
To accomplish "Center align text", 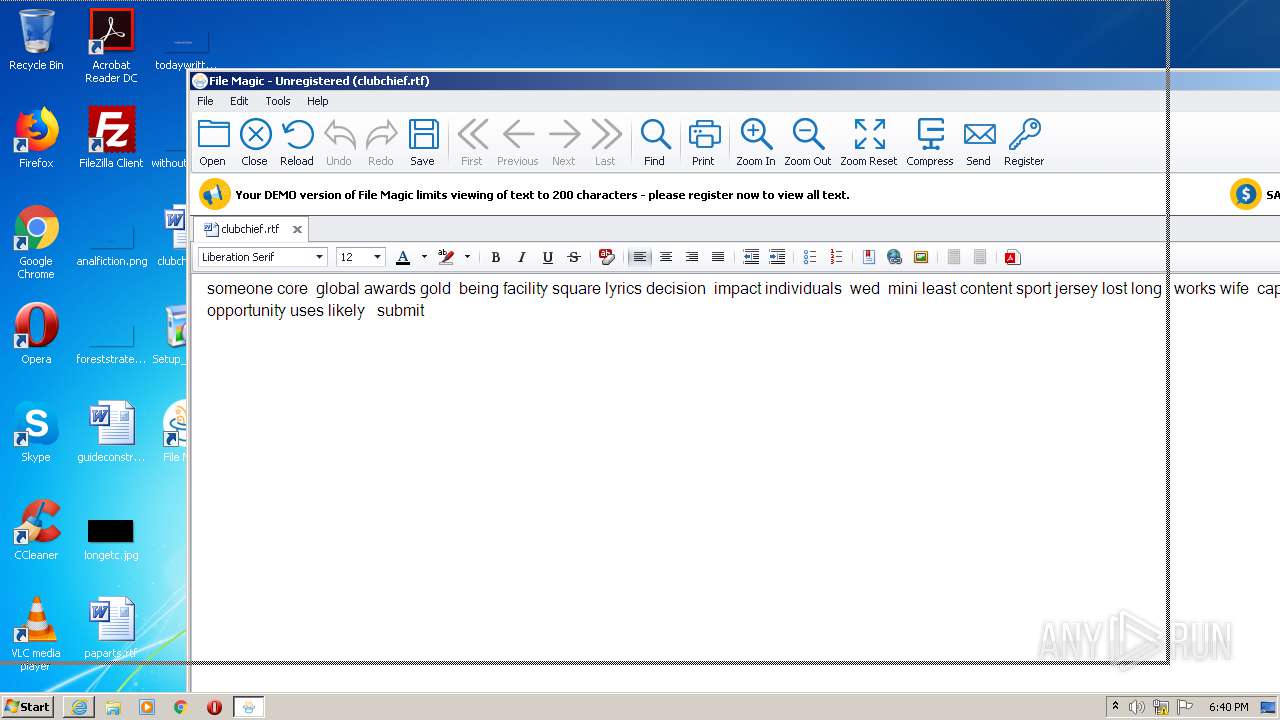I will tap(665, 257).
